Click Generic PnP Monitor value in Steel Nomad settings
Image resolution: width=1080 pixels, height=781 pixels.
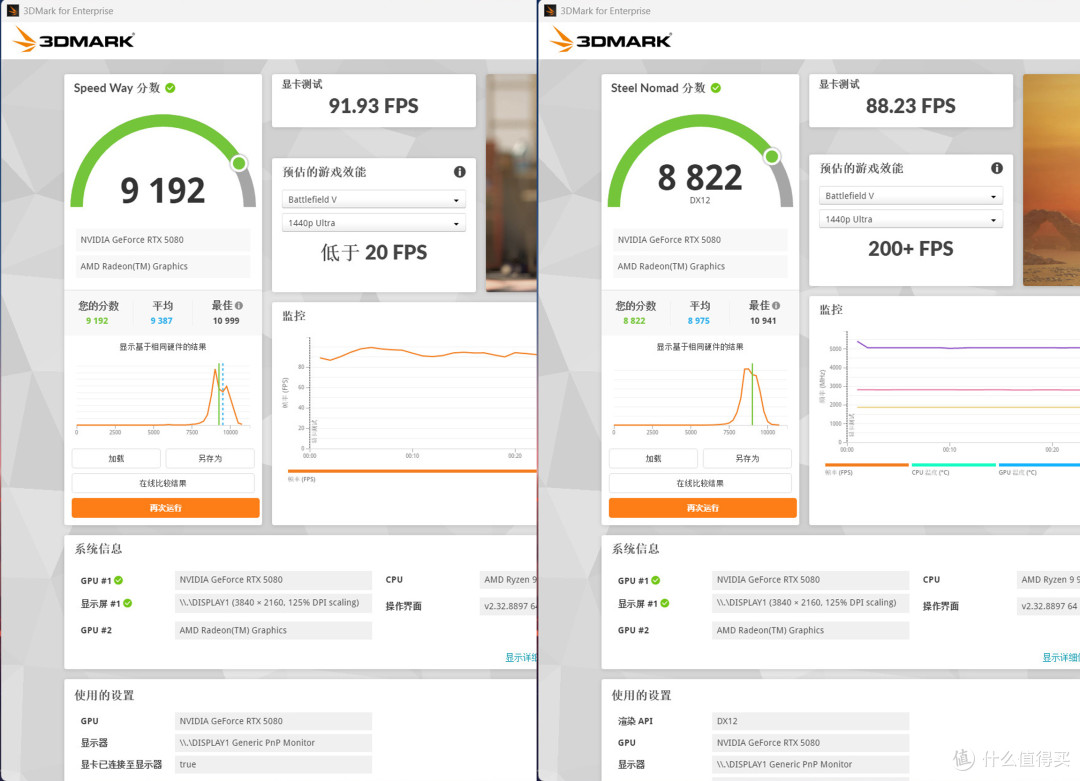(x=811, y=764)
